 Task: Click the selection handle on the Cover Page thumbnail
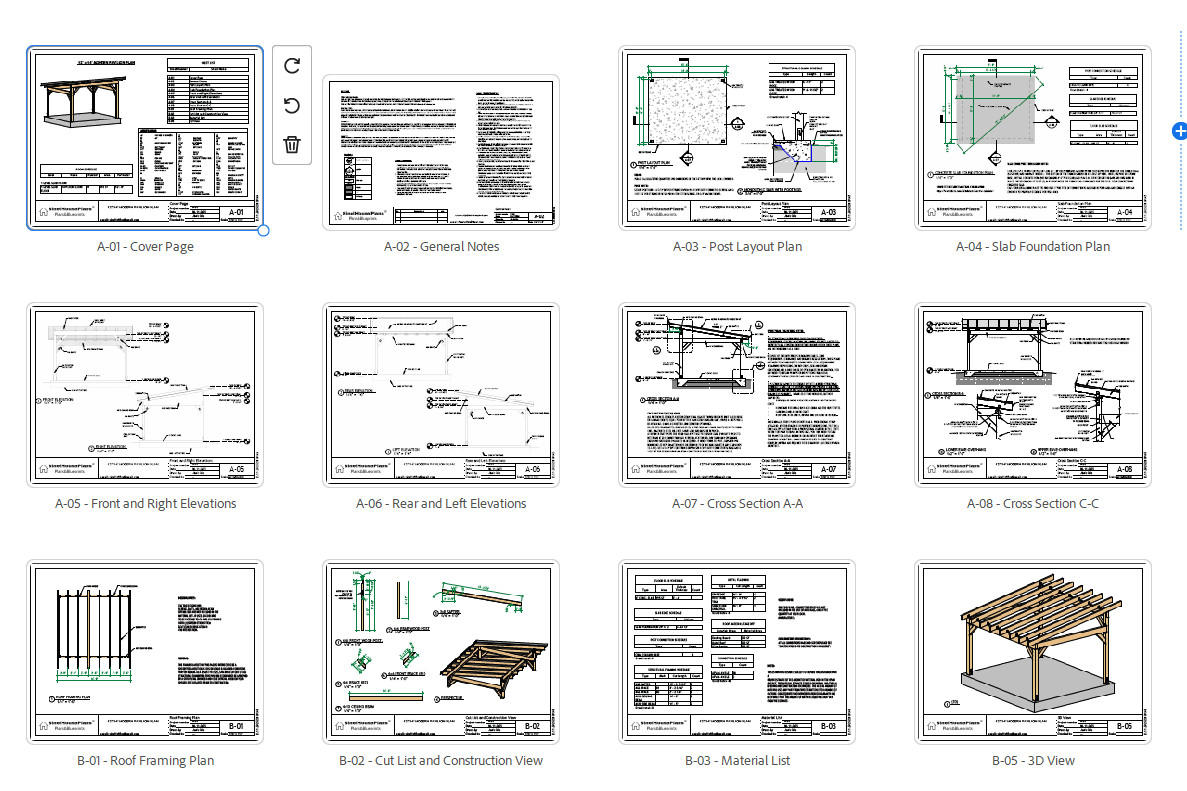[263, 230]
